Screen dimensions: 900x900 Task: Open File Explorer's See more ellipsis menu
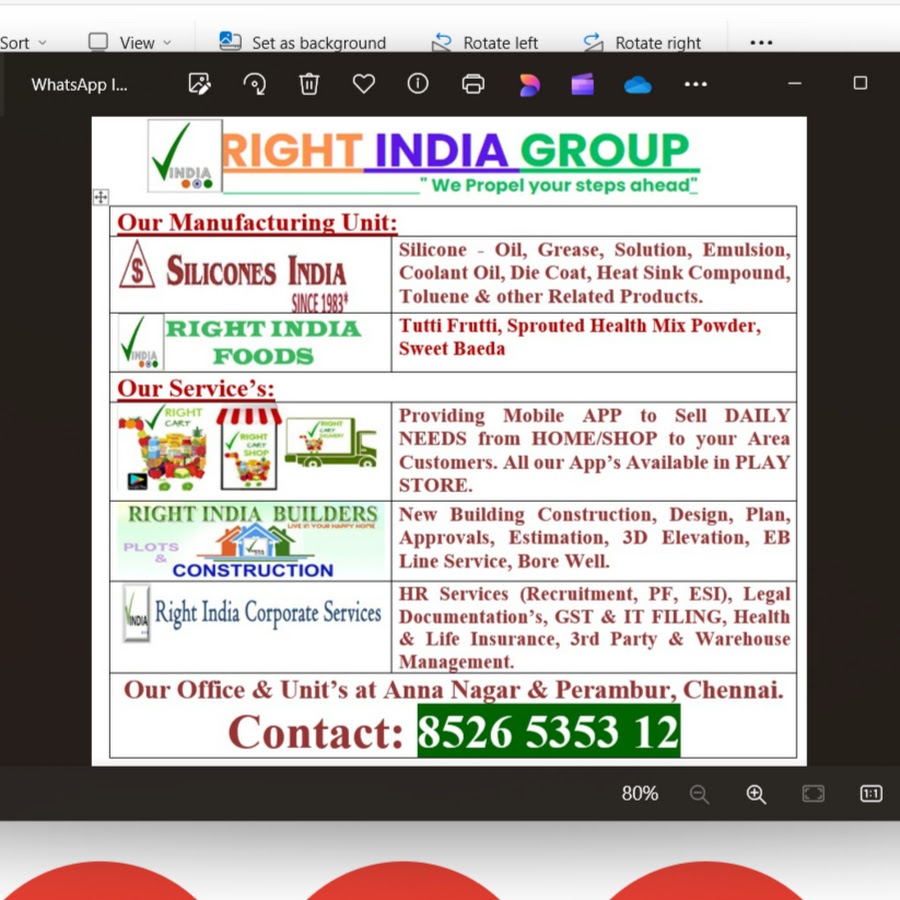[x=761, y=42]
